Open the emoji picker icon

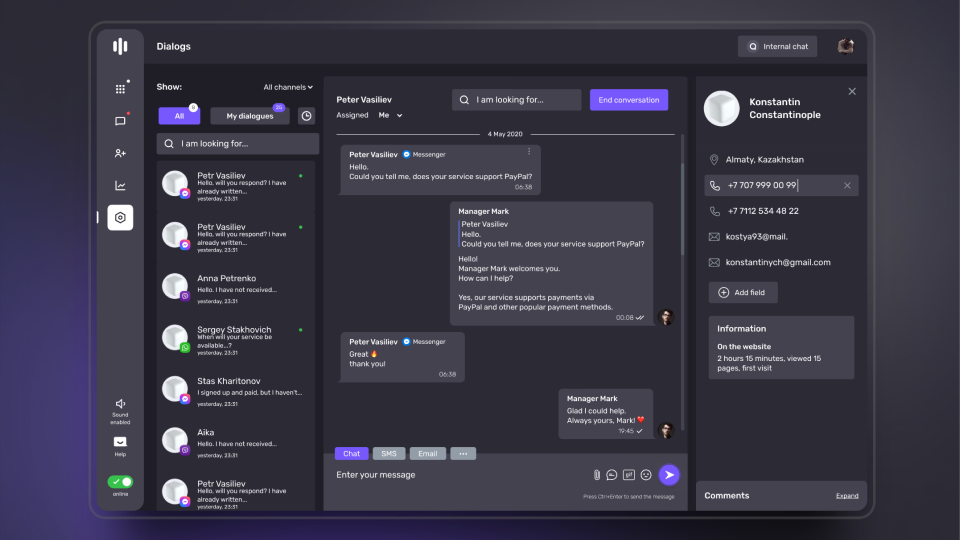coord(646,474)
